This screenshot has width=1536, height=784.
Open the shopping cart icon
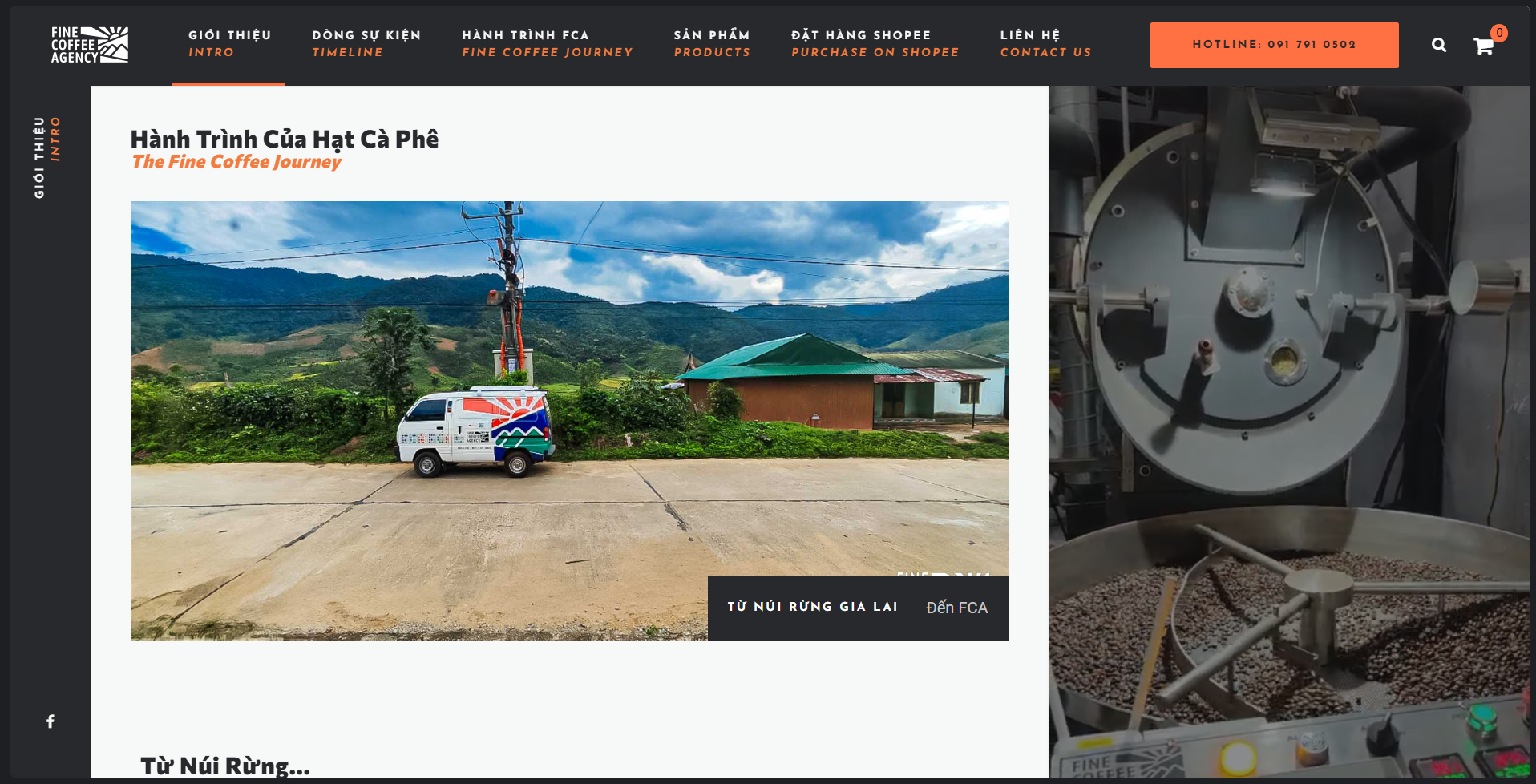click(1483, 46)
